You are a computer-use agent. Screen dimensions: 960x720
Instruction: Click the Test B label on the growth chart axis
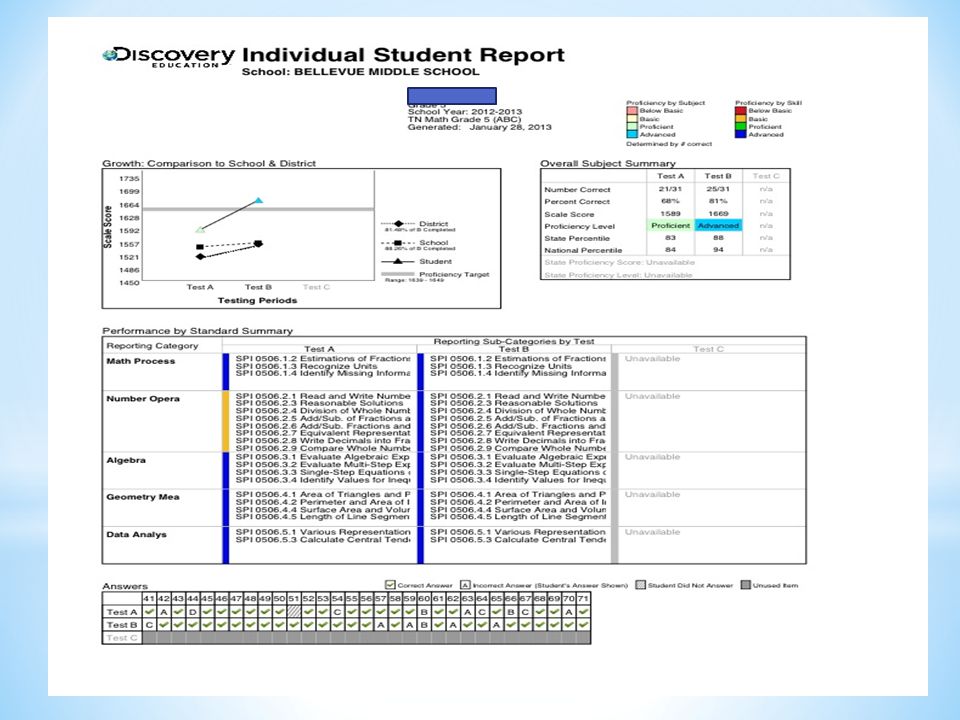258,287
